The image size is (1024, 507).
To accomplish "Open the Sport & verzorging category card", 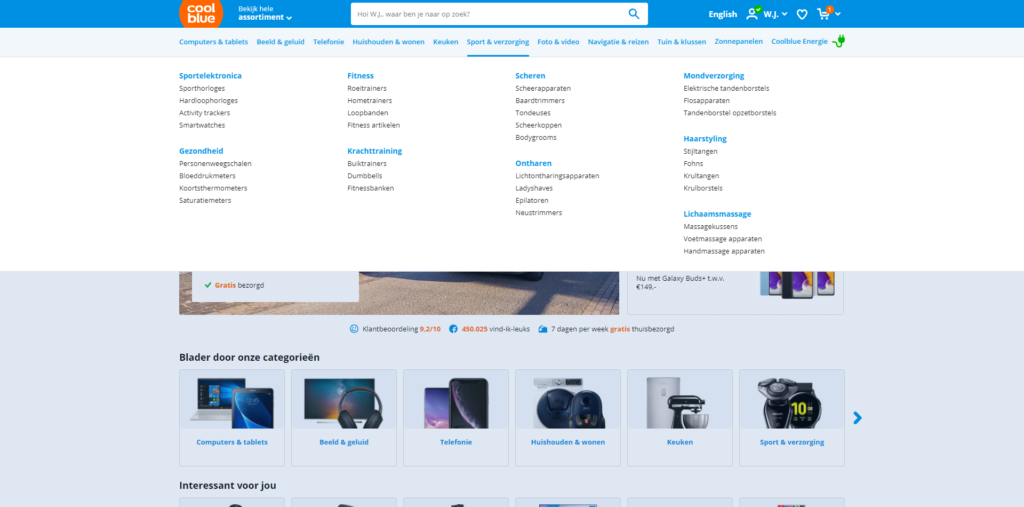I will [x=792, y=417].
